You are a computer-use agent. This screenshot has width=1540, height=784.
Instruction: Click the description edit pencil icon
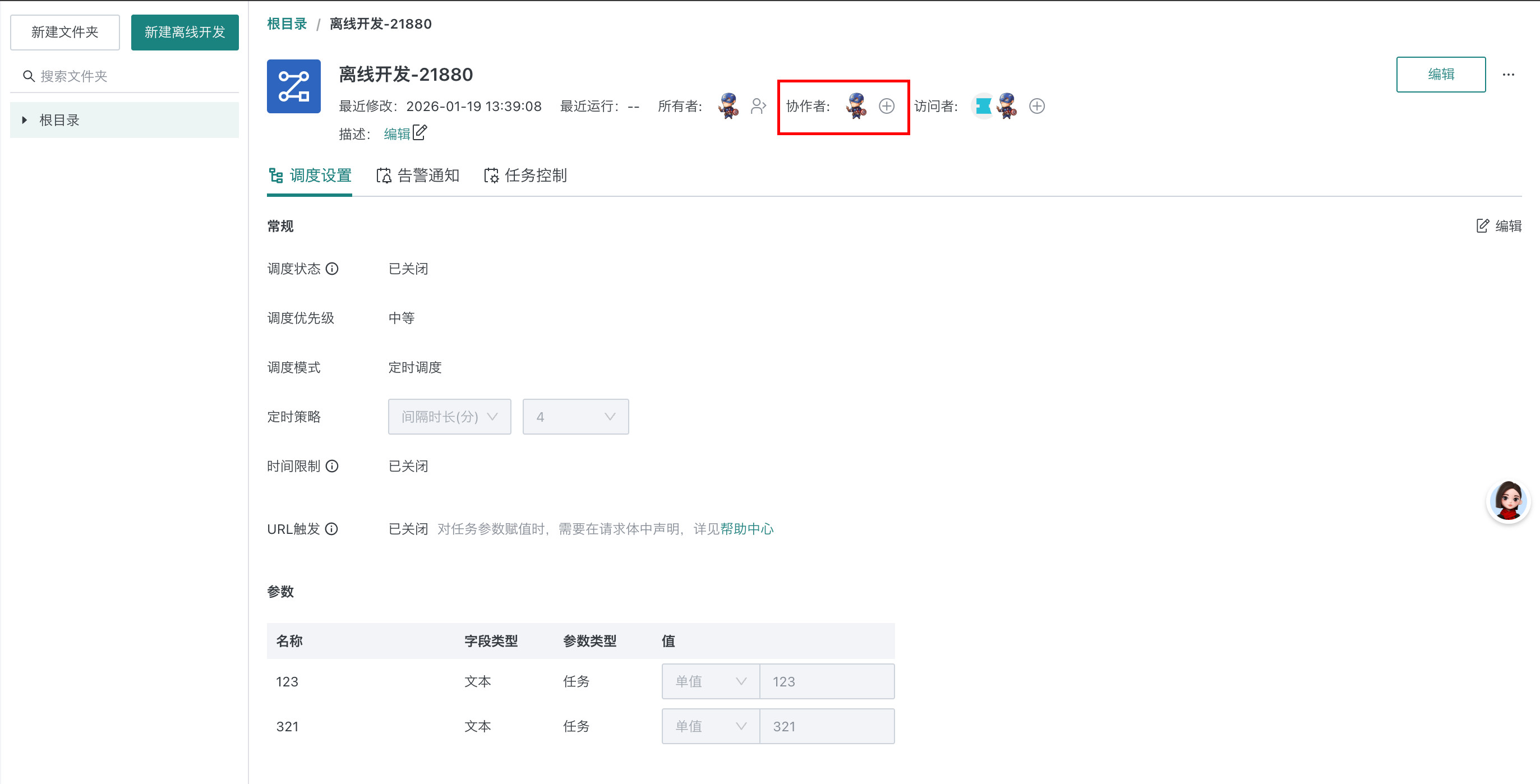pyautogui.click(x=419, y=133)
